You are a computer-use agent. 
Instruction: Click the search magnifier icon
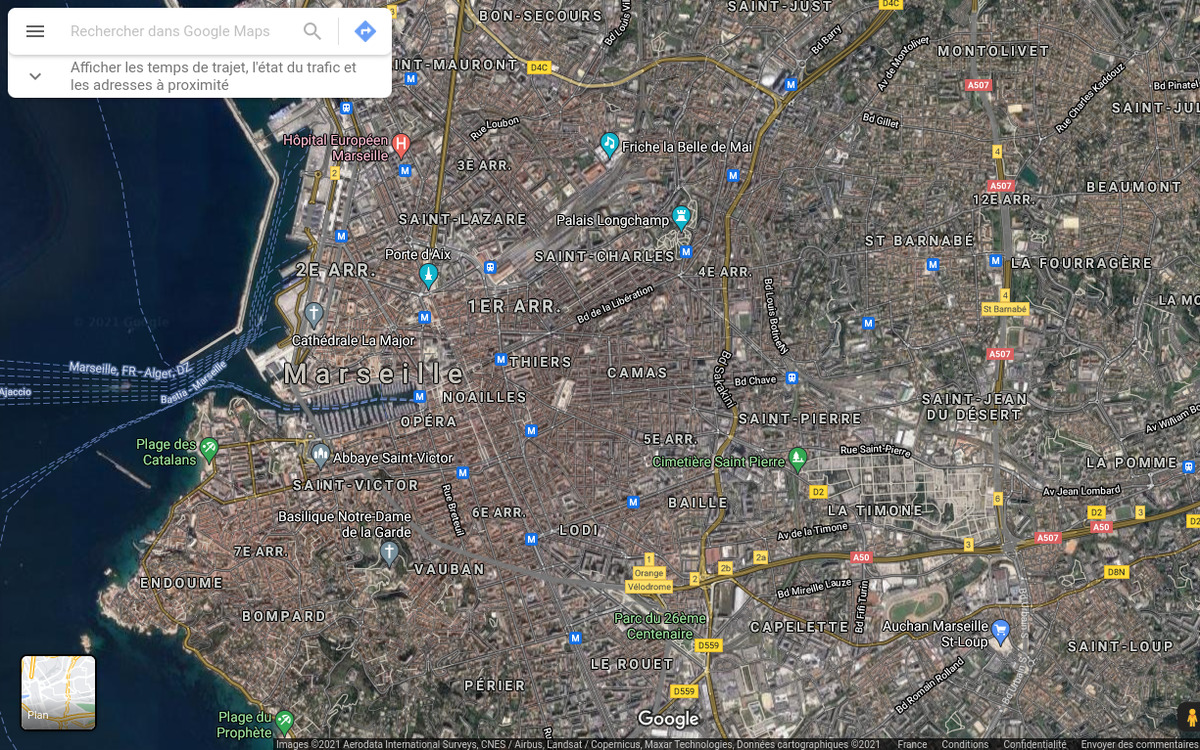pos(312,31)
